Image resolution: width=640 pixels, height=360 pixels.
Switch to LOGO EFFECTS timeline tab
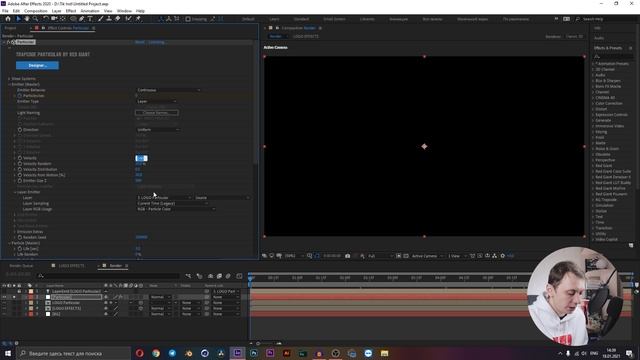(x=71, y=266)
